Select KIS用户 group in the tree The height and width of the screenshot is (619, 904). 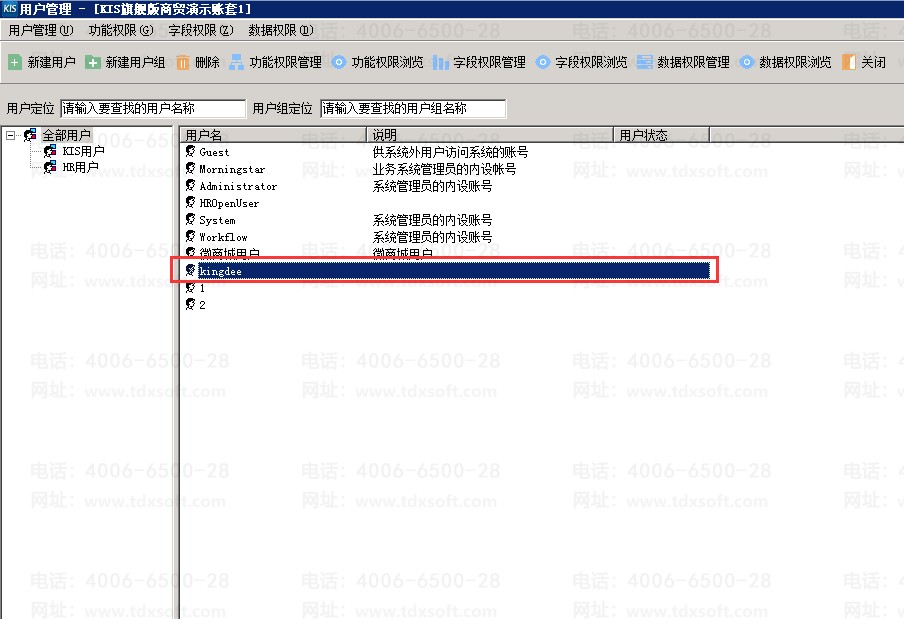[x=82, y=151]
